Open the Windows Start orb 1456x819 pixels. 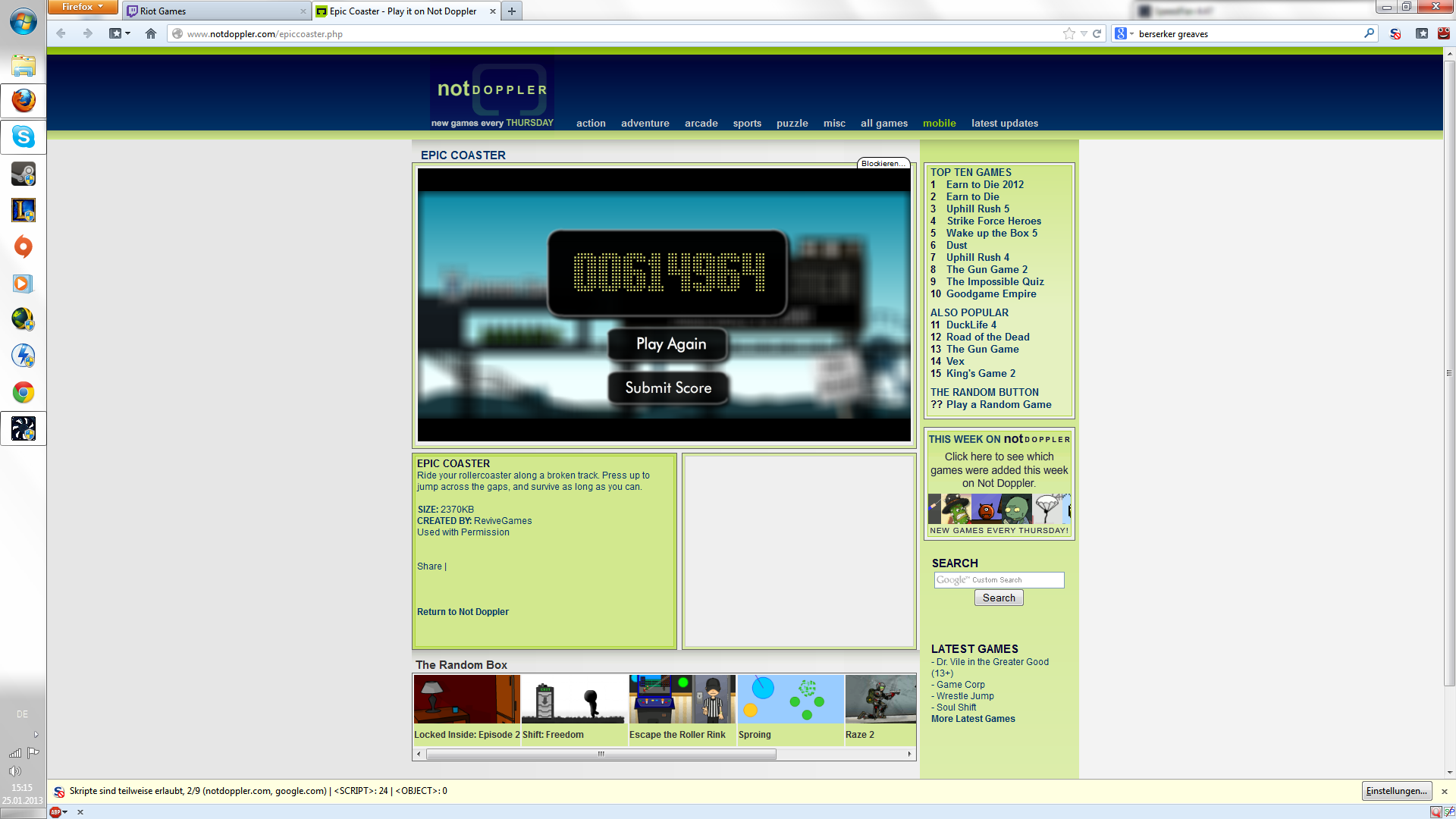click(x=24, y=21)
